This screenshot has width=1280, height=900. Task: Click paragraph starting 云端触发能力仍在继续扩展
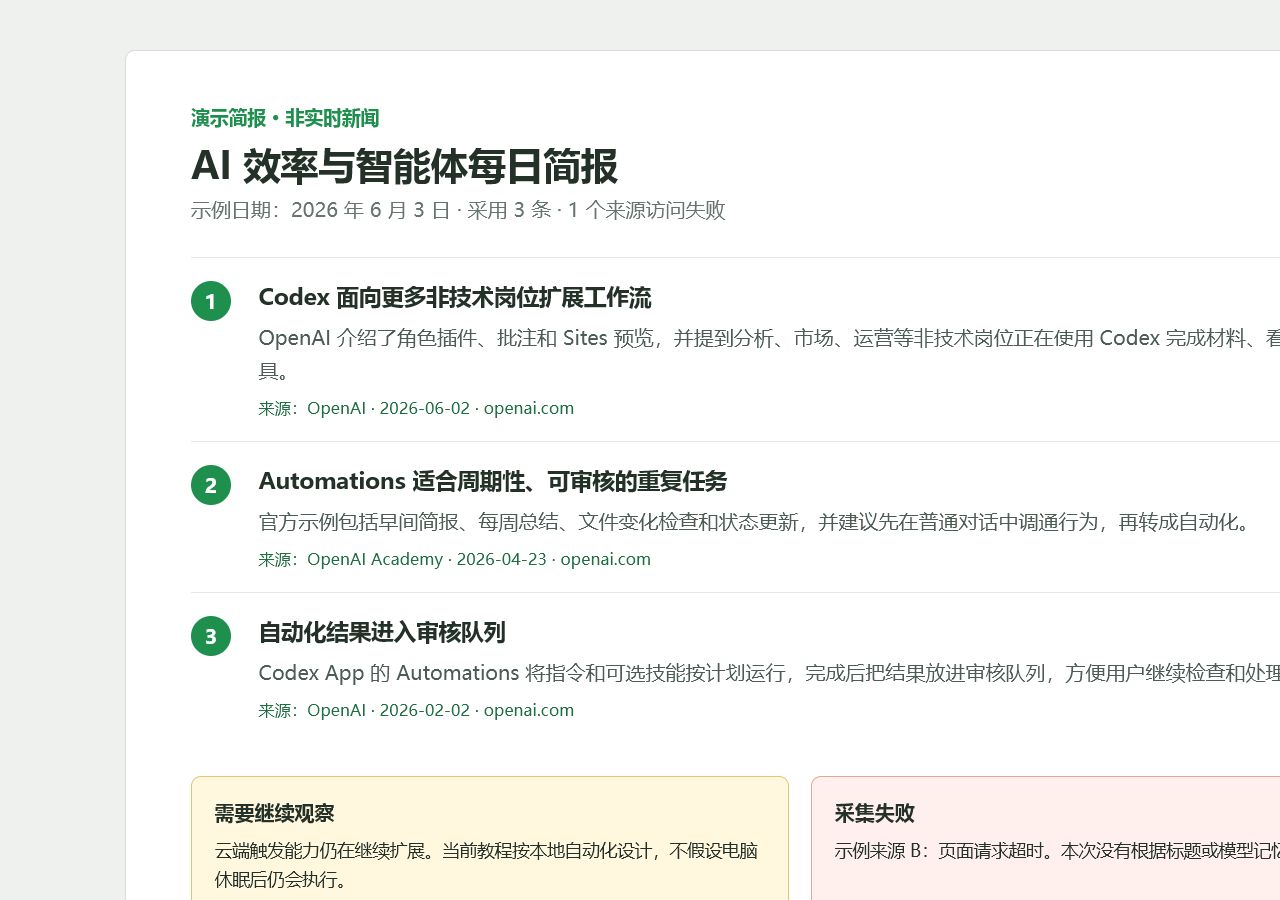[487, 865]
